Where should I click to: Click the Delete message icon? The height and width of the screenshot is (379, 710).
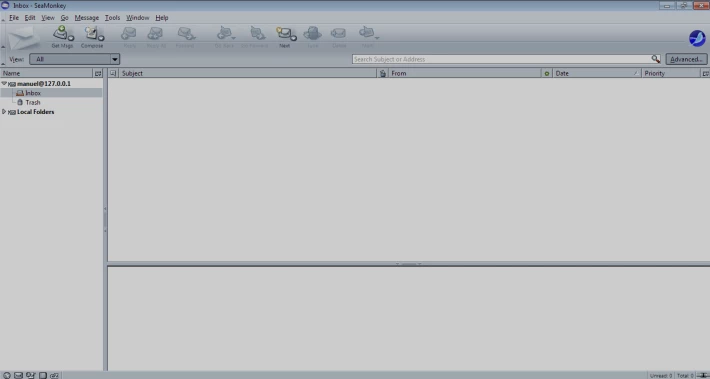(x=338, y=34)
